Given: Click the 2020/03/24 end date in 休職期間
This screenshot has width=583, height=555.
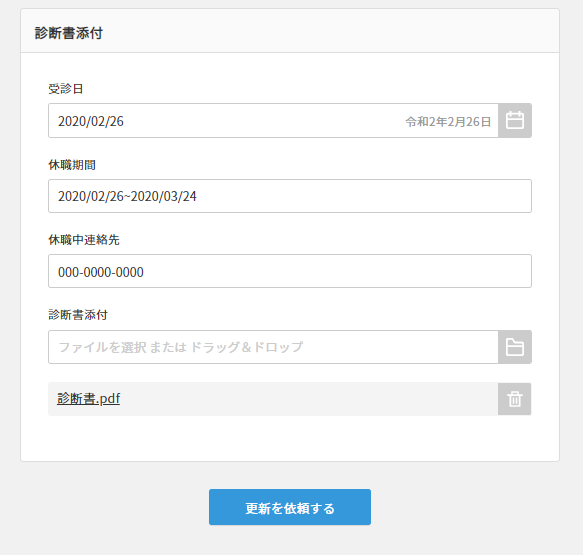Looking at the screenshot, I should click(x=164, y=196).
